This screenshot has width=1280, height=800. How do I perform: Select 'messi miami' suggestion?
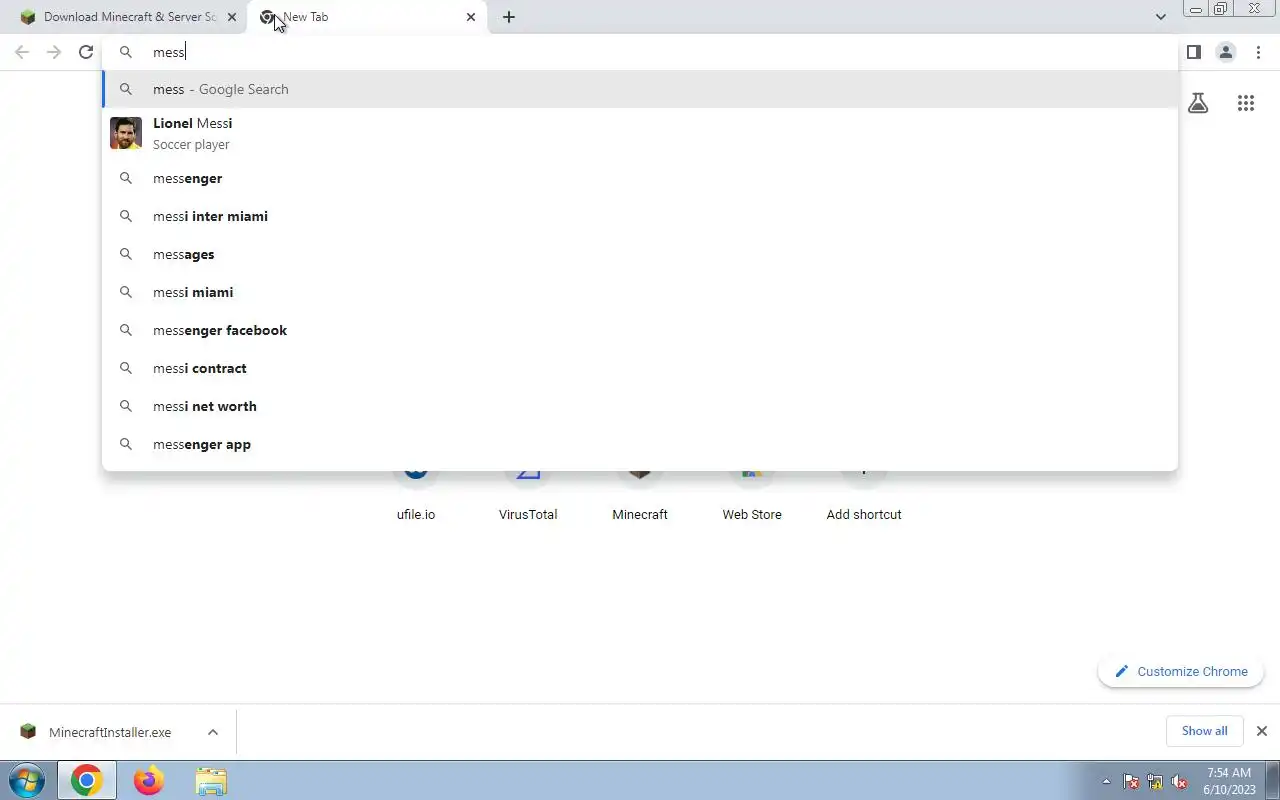(x=640, y=292)
